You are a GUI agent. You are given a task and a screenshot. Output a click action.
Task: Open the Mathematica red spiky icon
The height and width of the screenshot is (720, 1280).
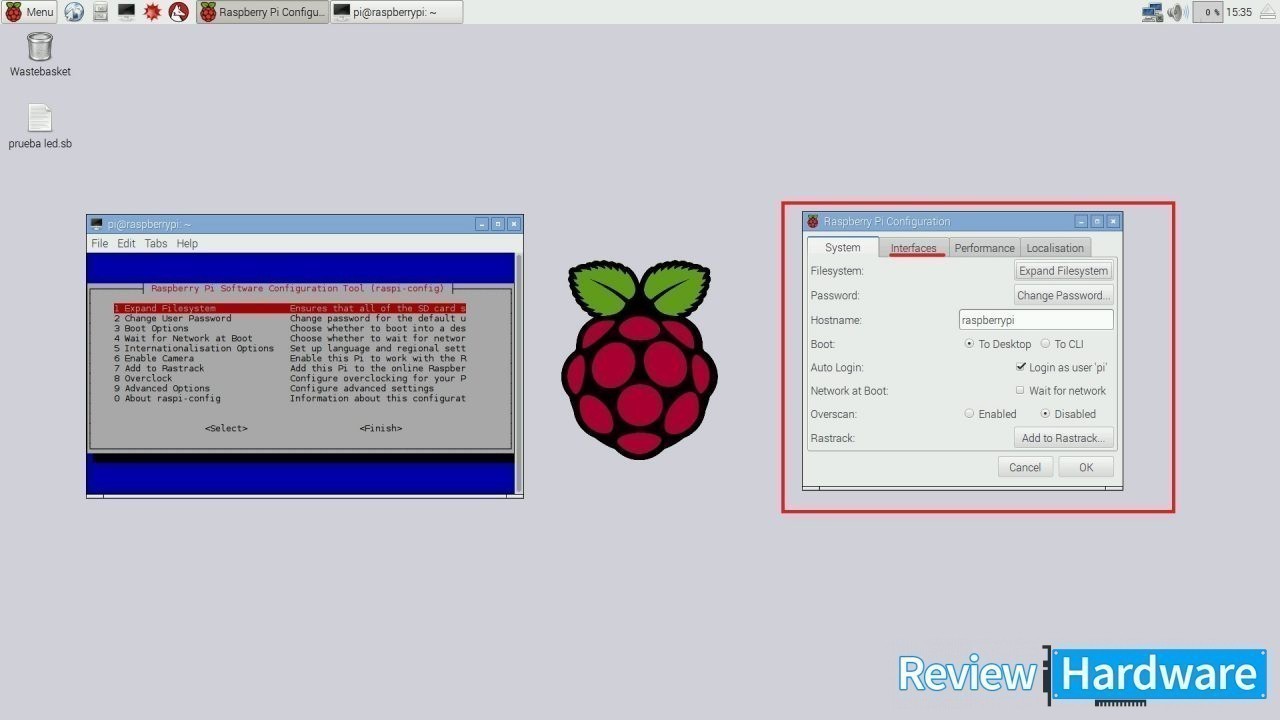pyautogui.click(x=152, y=12)
